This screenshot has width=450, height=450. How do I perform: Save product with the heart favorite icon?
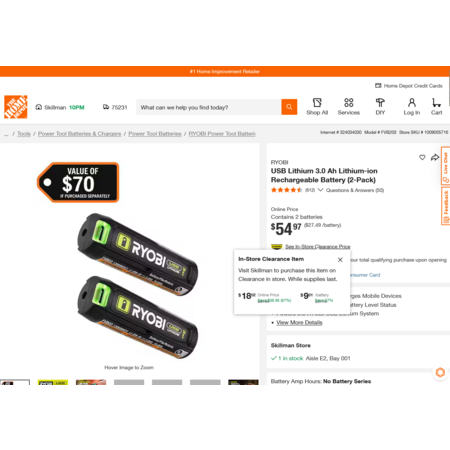point(422,157)
